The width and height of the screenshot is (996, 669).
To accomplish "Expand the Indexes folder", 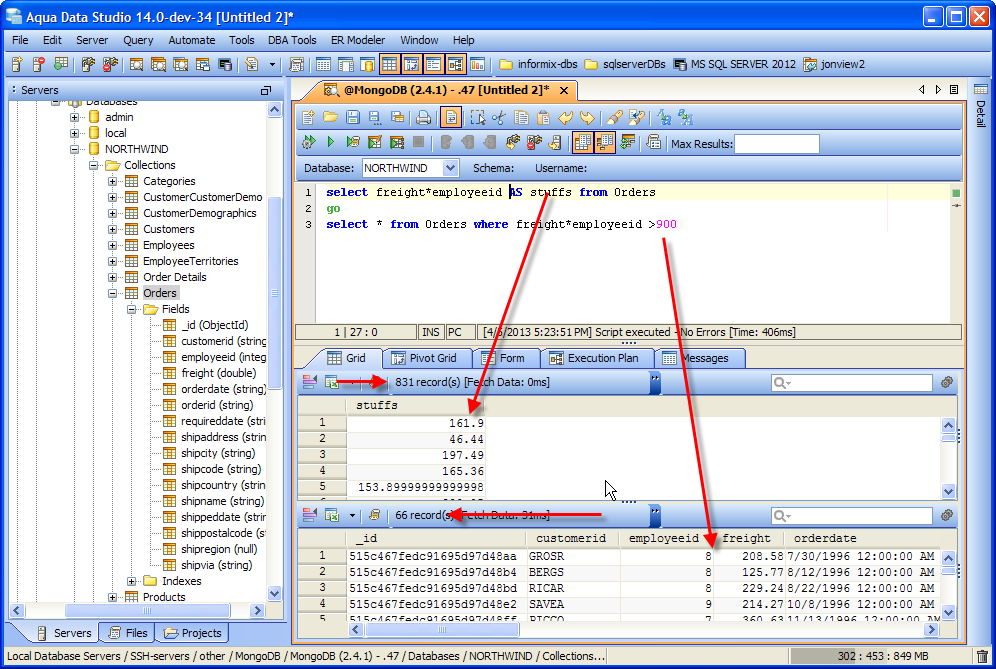I will (131, 581).
